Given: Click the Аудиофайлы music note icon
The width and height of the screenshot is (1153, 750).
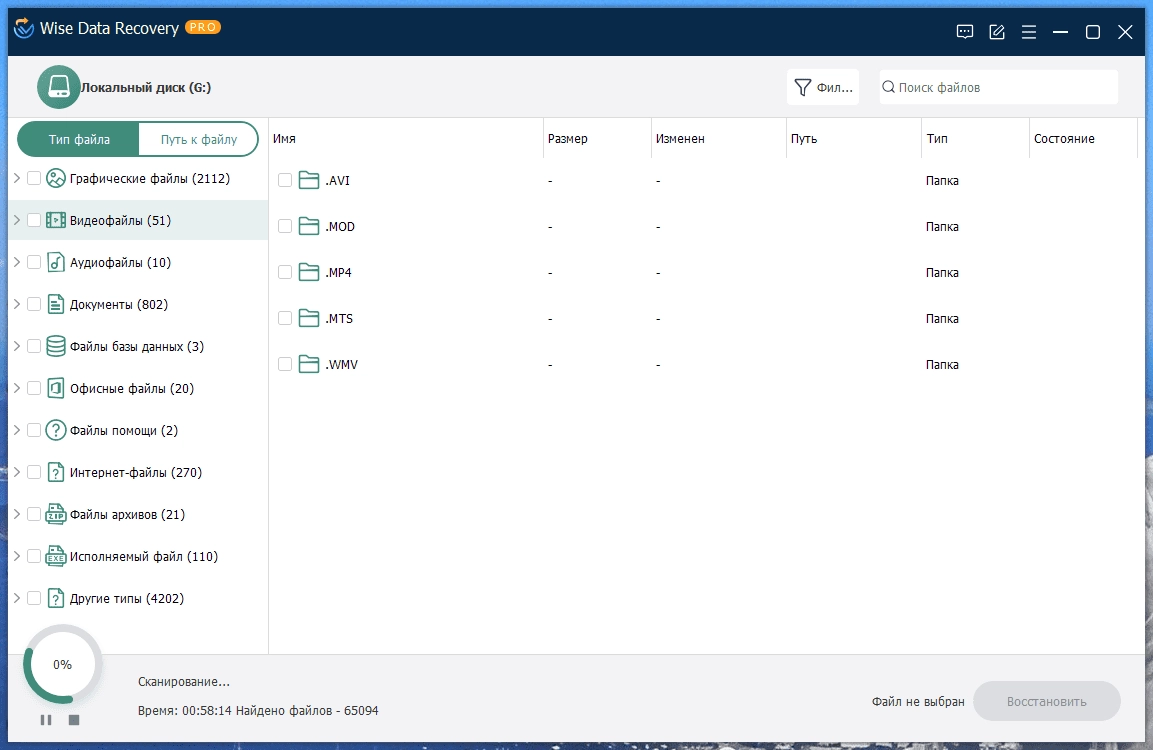Looking at the screenshot, I should pos(56,262).
